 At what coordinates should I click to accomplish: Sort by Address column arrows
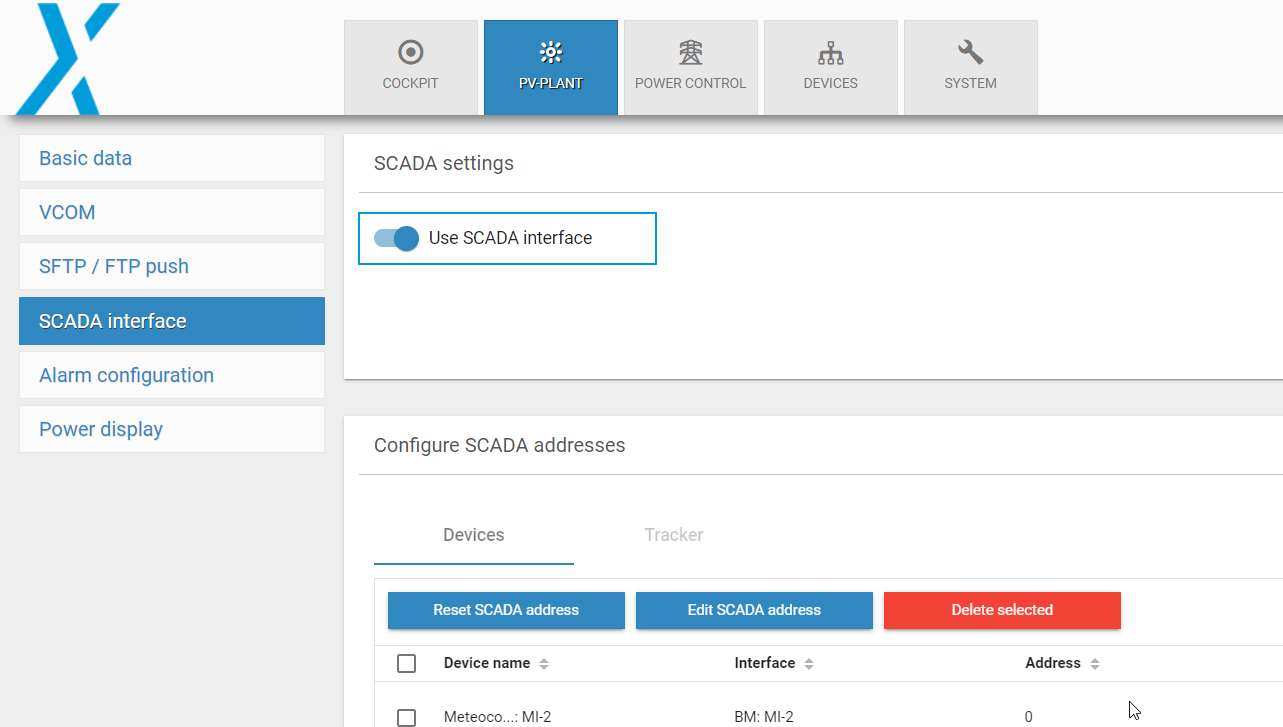click(x=1095, y=664)
